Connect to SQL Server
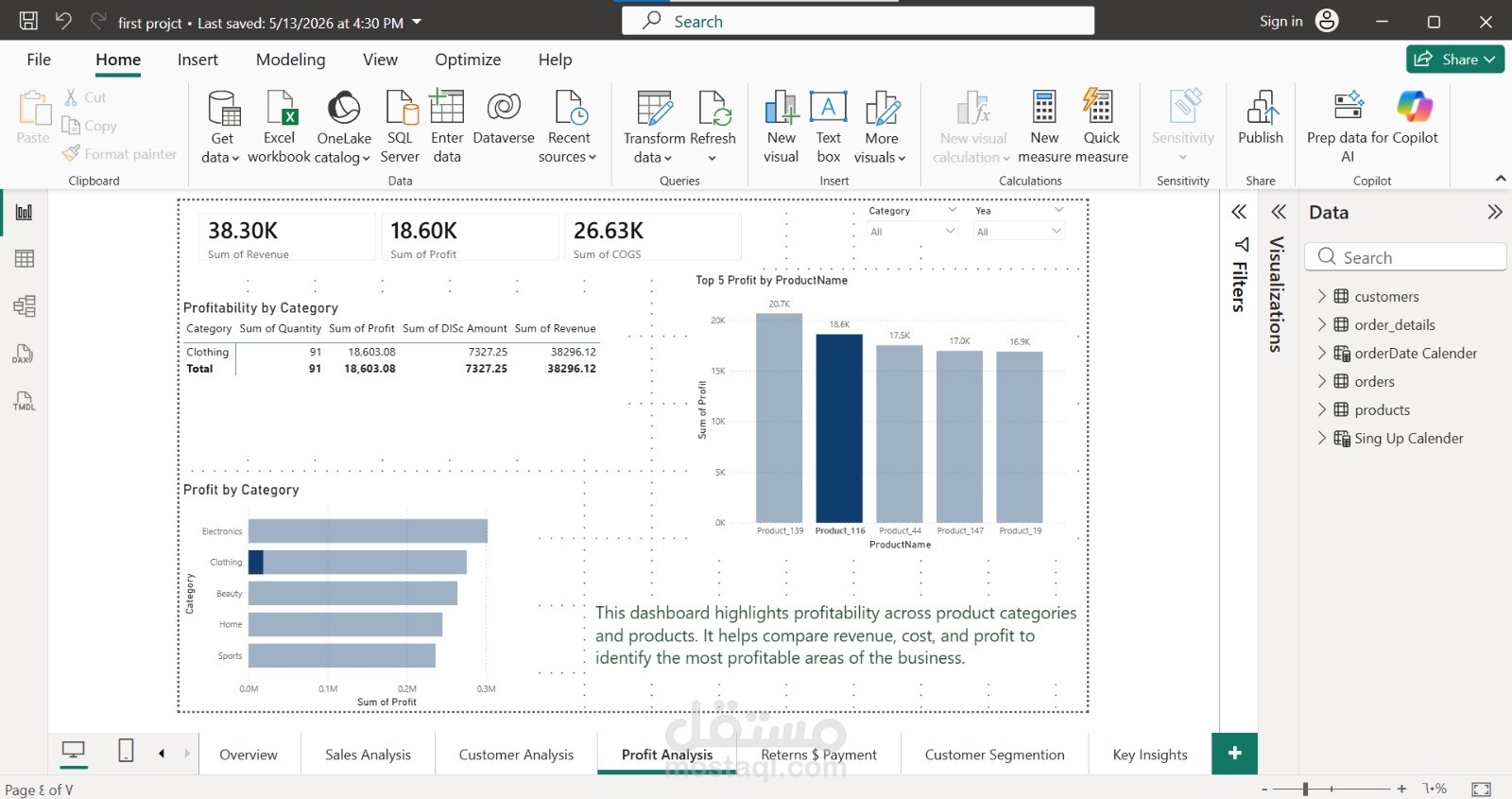This screenshot has width=1512, height=799. point(401,128)
